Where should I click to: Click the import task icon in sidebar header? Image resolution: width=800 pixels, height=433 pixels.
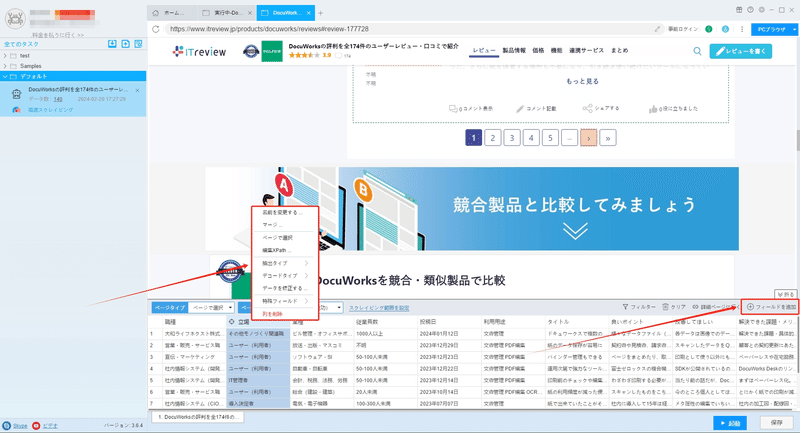coord(112,44)
